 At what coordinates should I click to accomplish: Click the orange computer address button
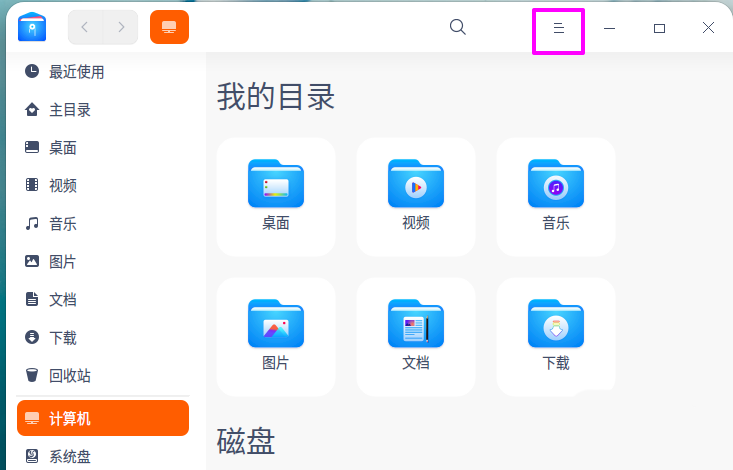click(169, 27)
